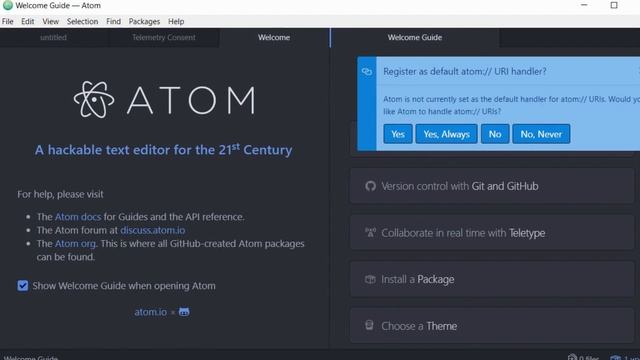Click the 'Register as default atom:// URI handler?' heading

point(464,71)
